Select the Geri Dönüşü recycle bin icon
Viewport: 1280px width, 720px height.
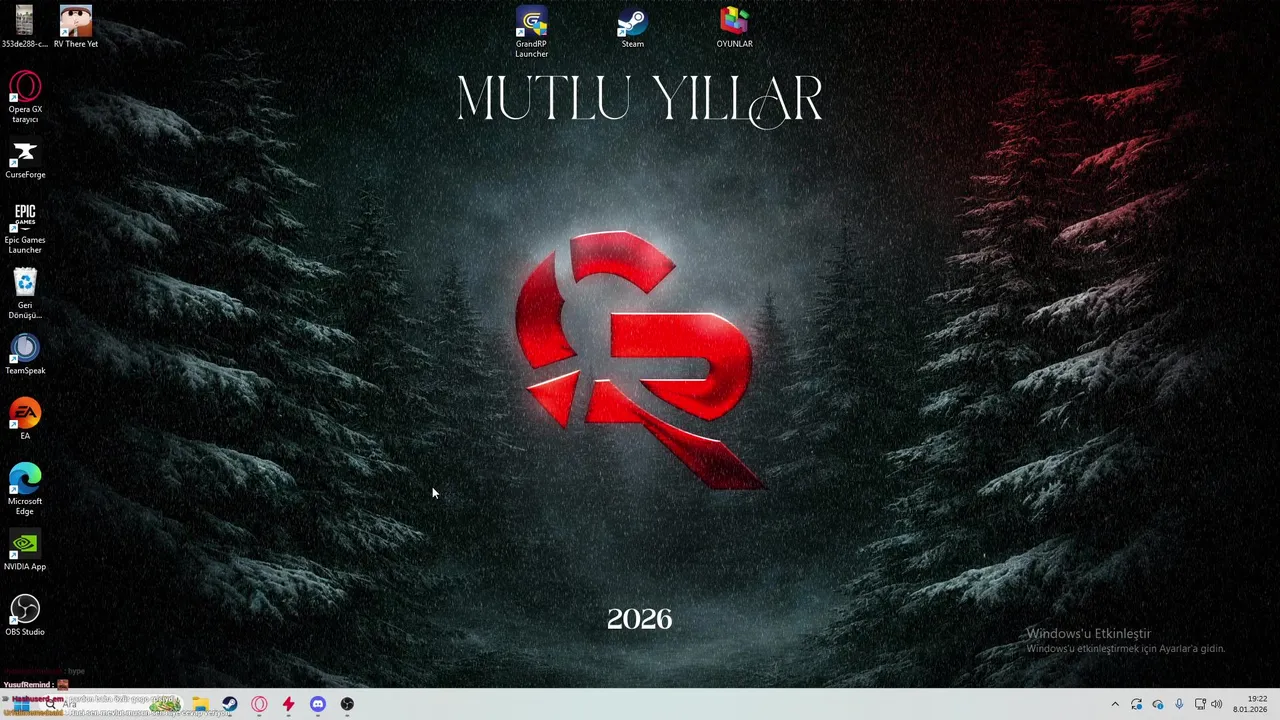25,294
